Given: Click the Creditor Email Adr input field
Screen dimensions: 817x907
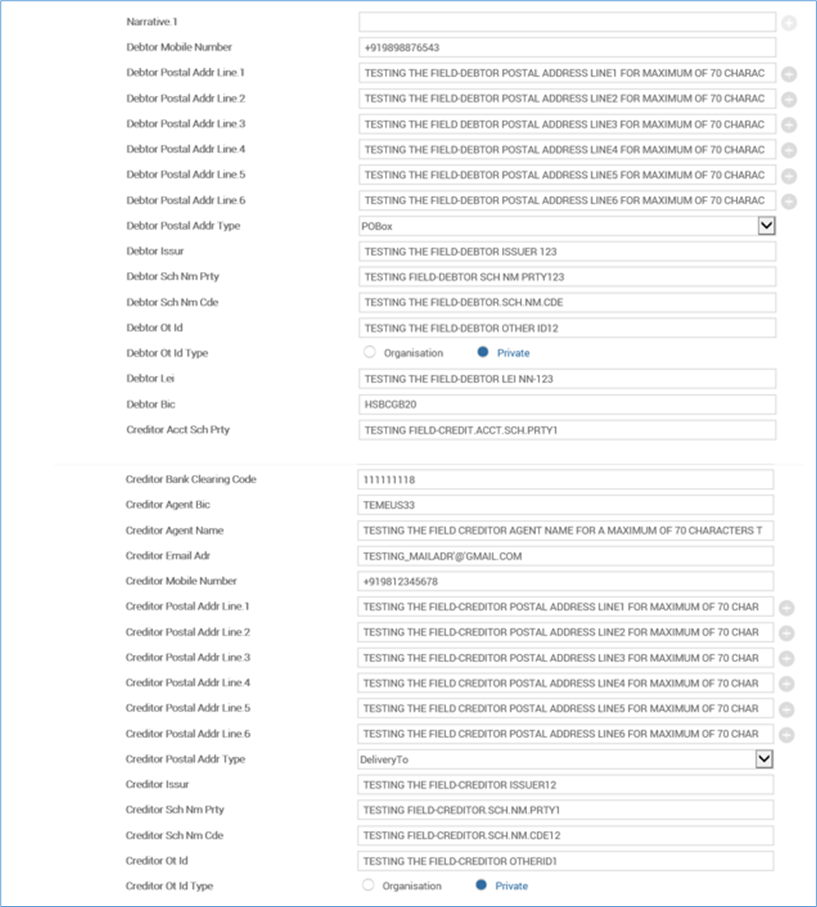Looking at the screenshot, I should point(566,556).
